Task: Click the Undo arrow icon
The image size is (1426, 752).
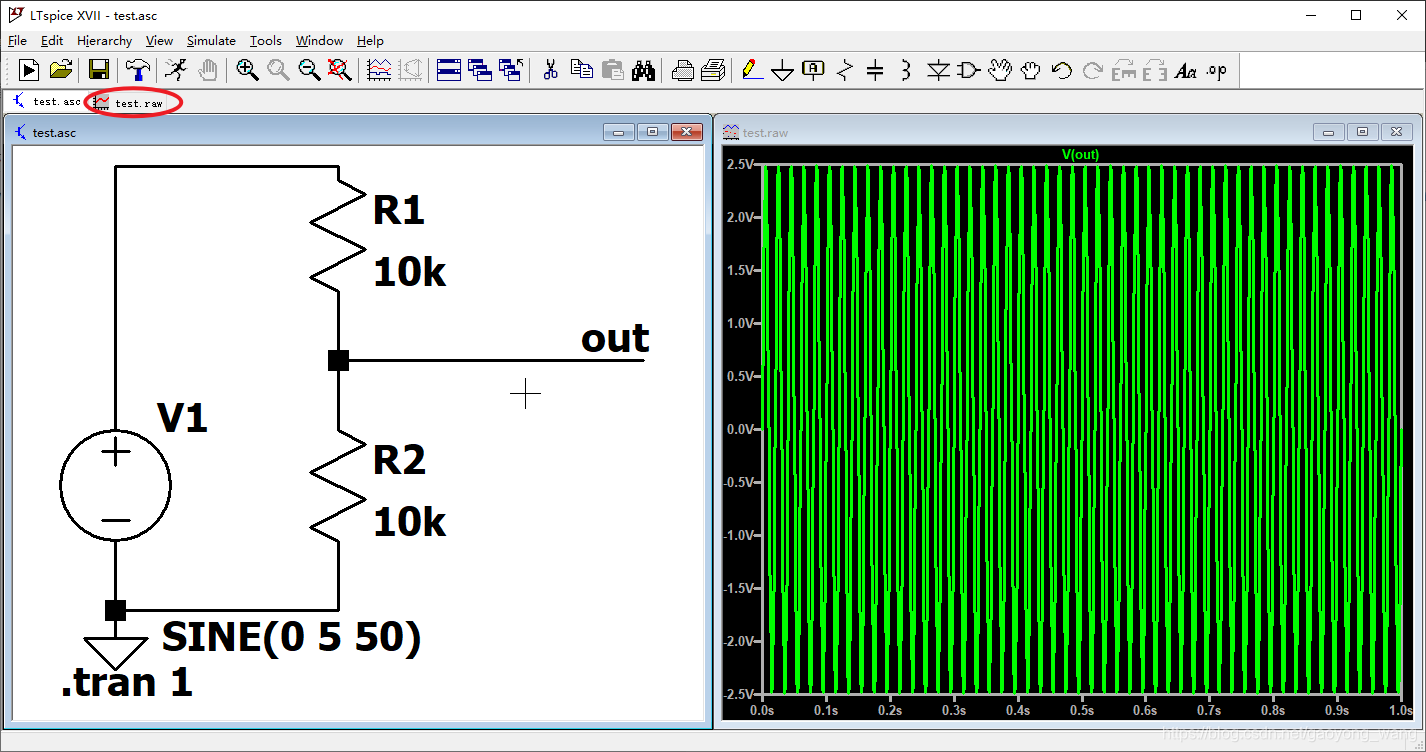Action: 1062,70
